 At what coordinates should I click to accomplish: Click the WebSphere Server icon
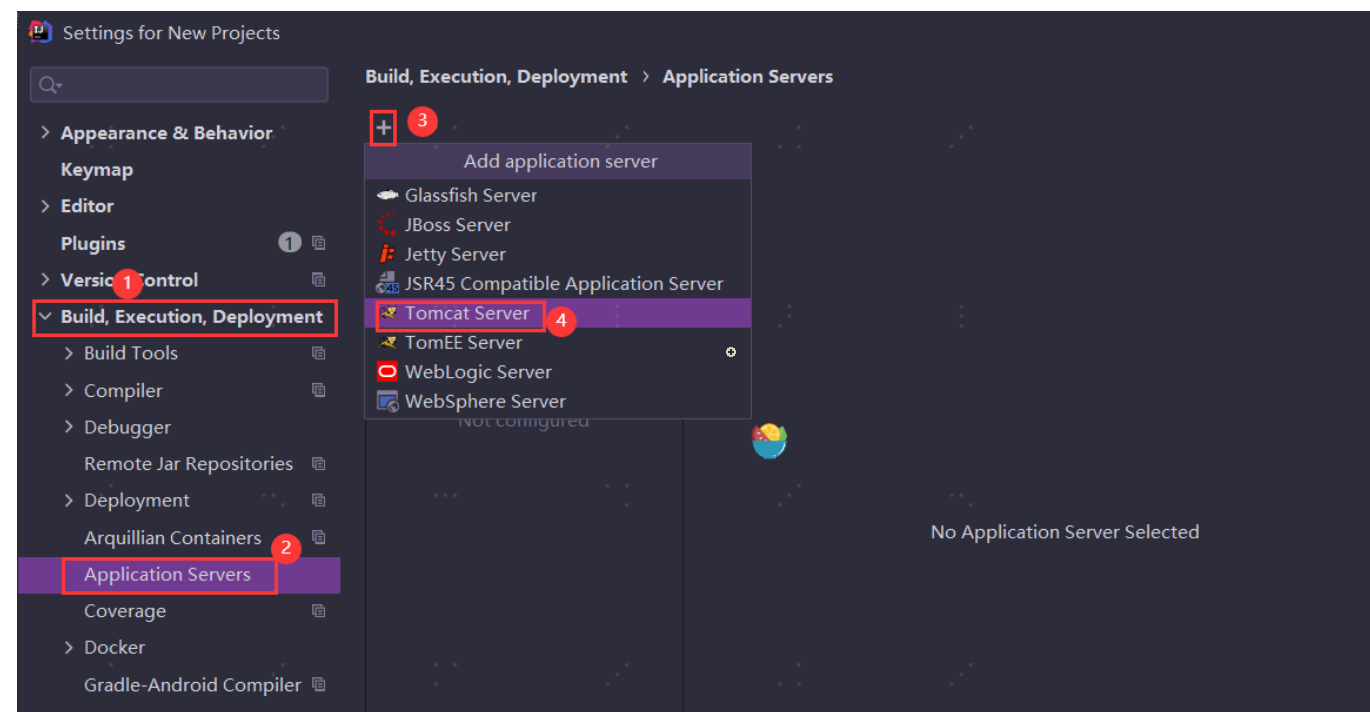click(x=387, y=401)
